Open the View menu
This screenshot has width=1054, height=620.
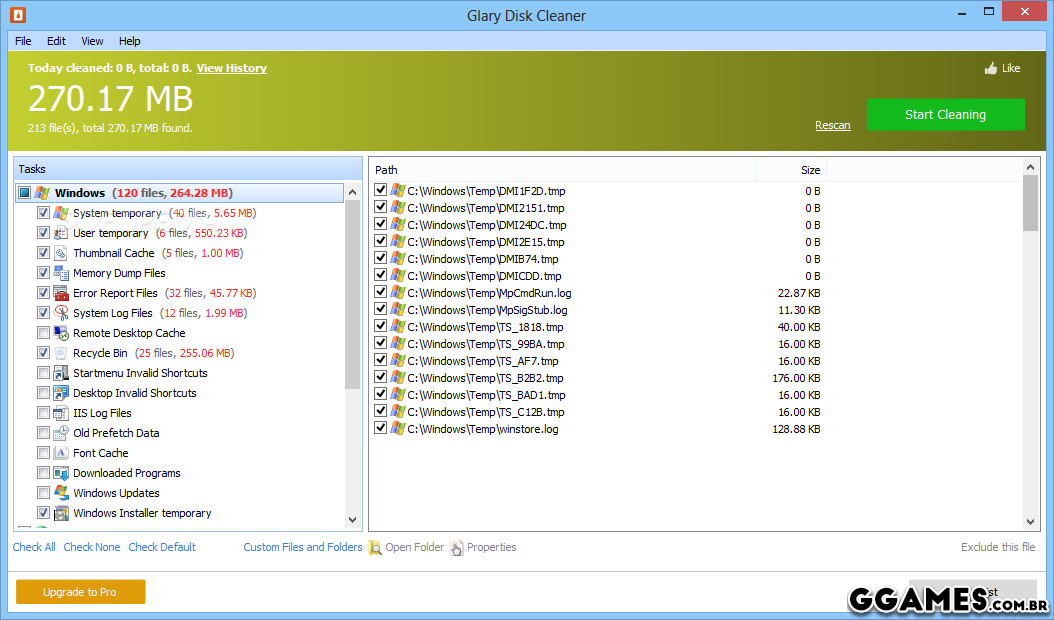92,41
